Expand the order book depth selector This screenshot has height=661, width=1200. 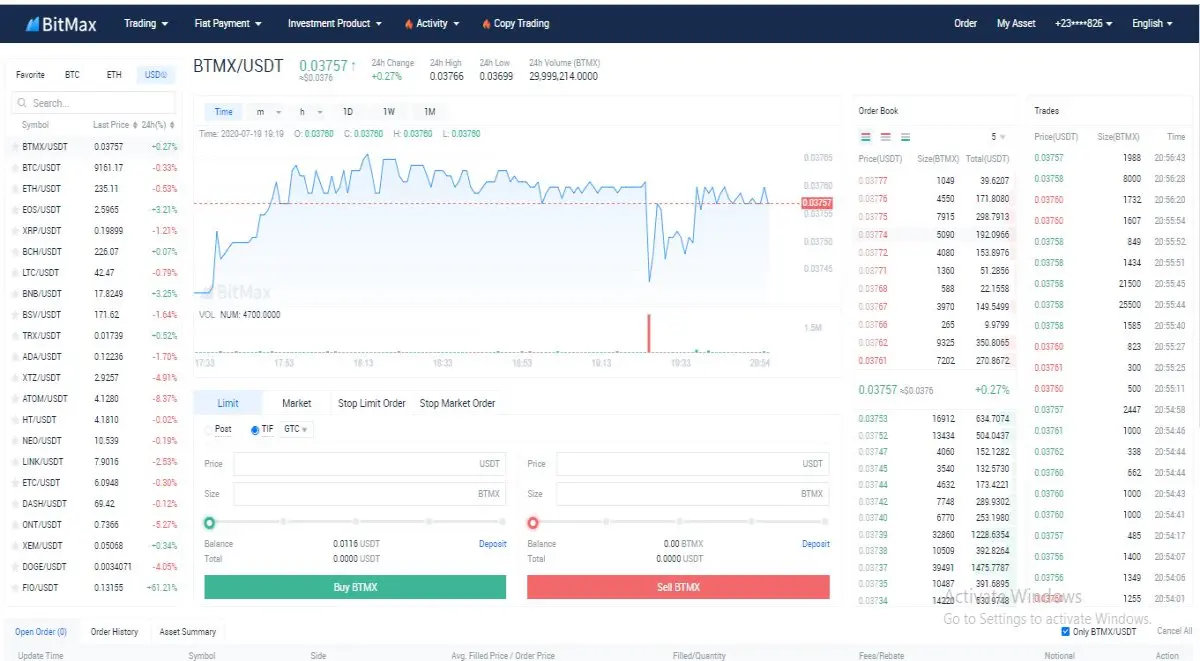998,137
